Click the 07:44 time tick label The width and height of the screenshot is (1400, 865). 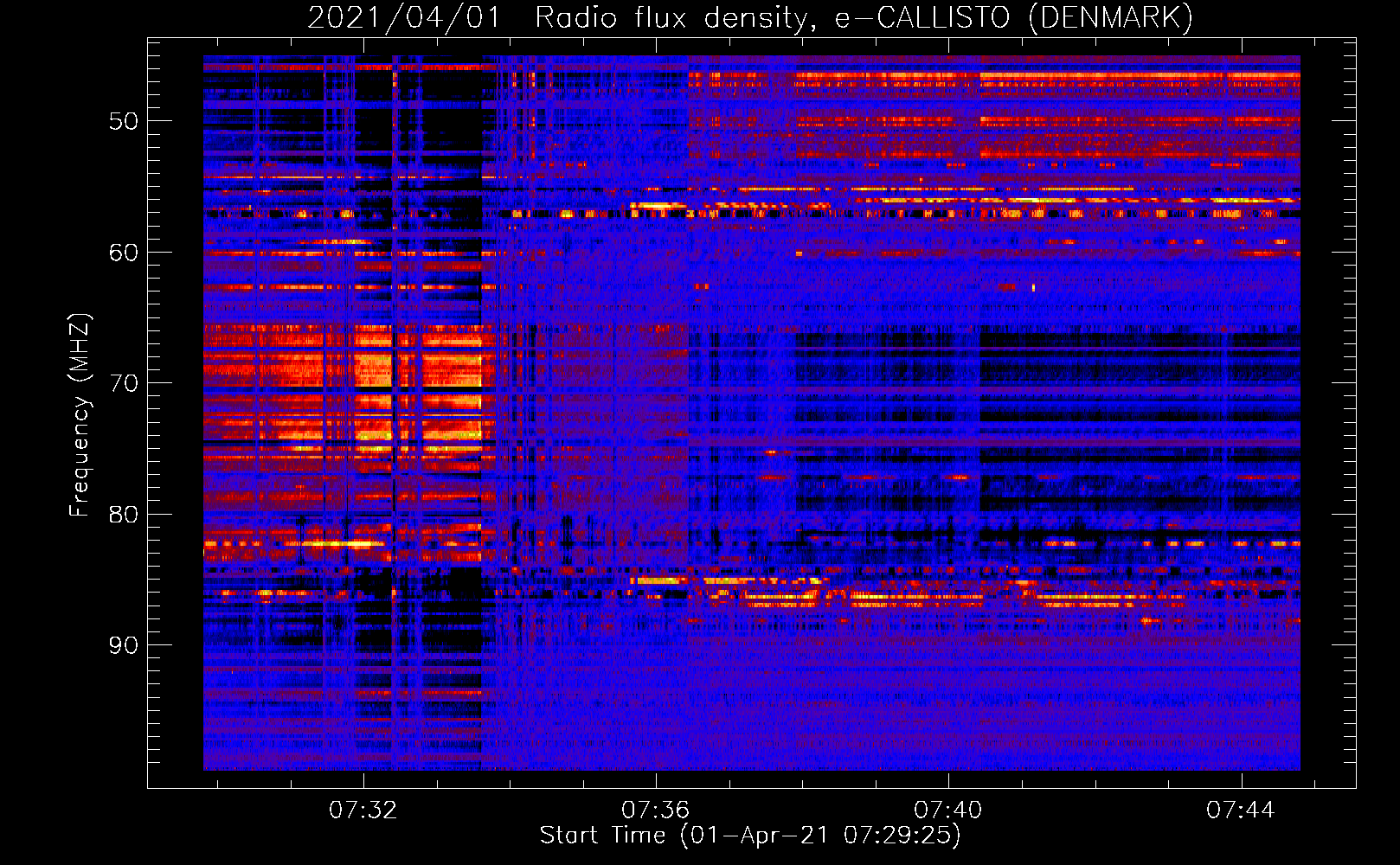click(x=1241, y=810)
